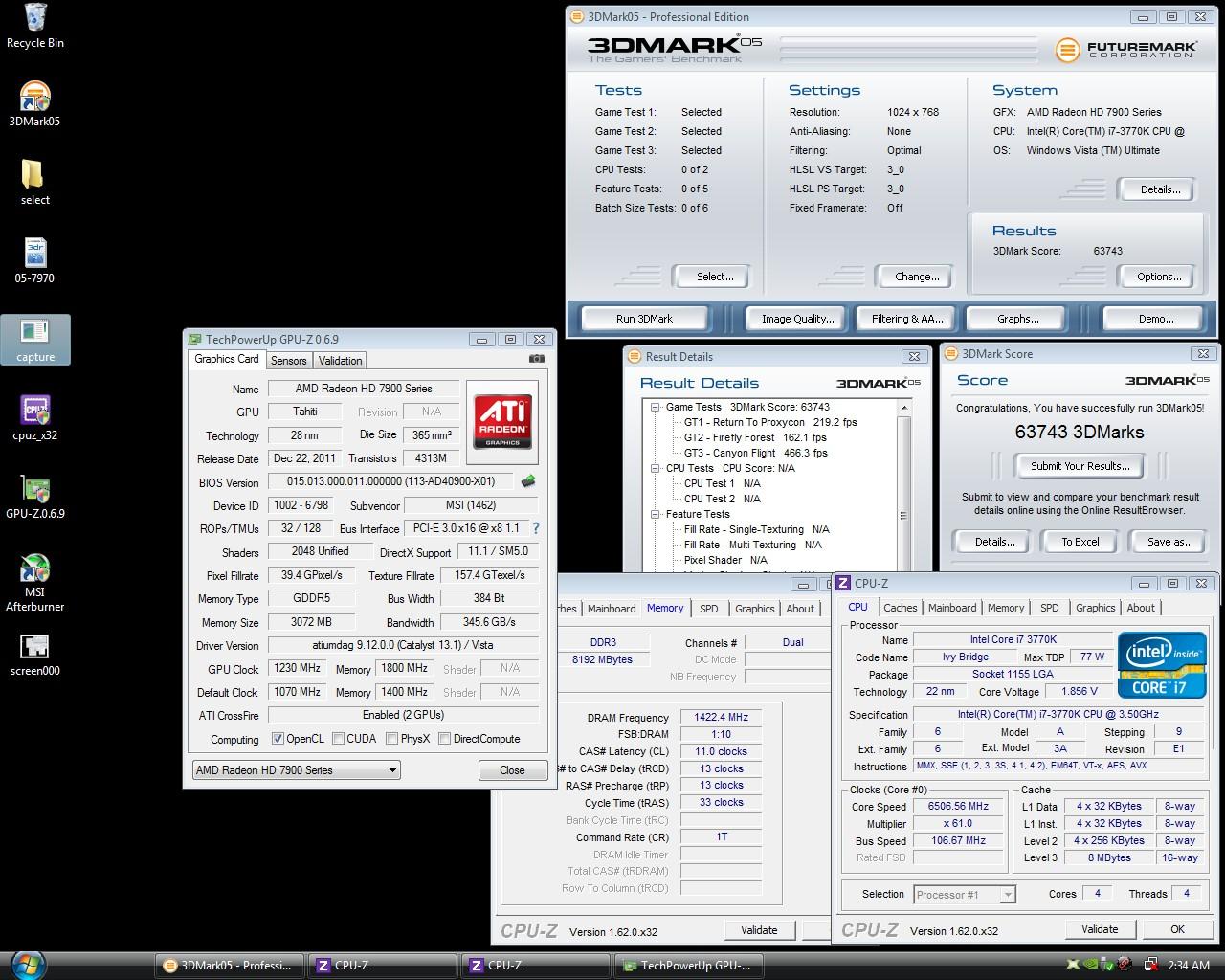Click Close button in GPU-Z
Screen dimensions: 1225x980
pyautogui.click(x=512, y=770)
